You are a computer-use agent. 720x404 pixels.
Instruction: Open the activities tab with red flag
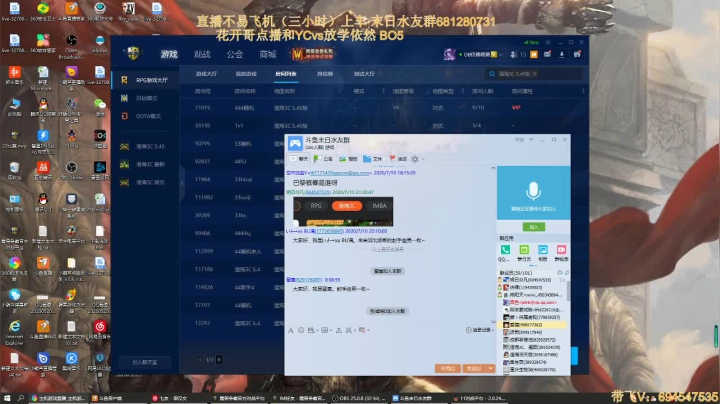pyautogui.click(x=398, y=159)
